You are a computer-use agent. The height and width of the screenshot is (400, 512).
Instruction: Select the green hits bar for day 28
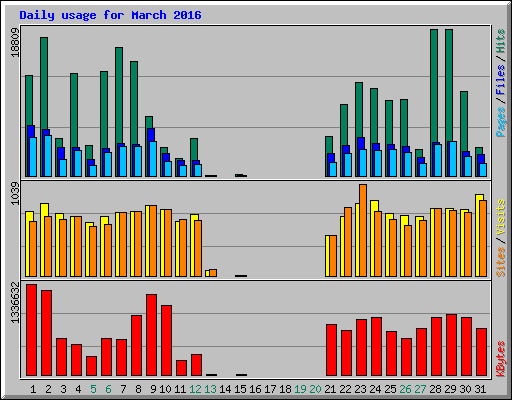(434, 85)
